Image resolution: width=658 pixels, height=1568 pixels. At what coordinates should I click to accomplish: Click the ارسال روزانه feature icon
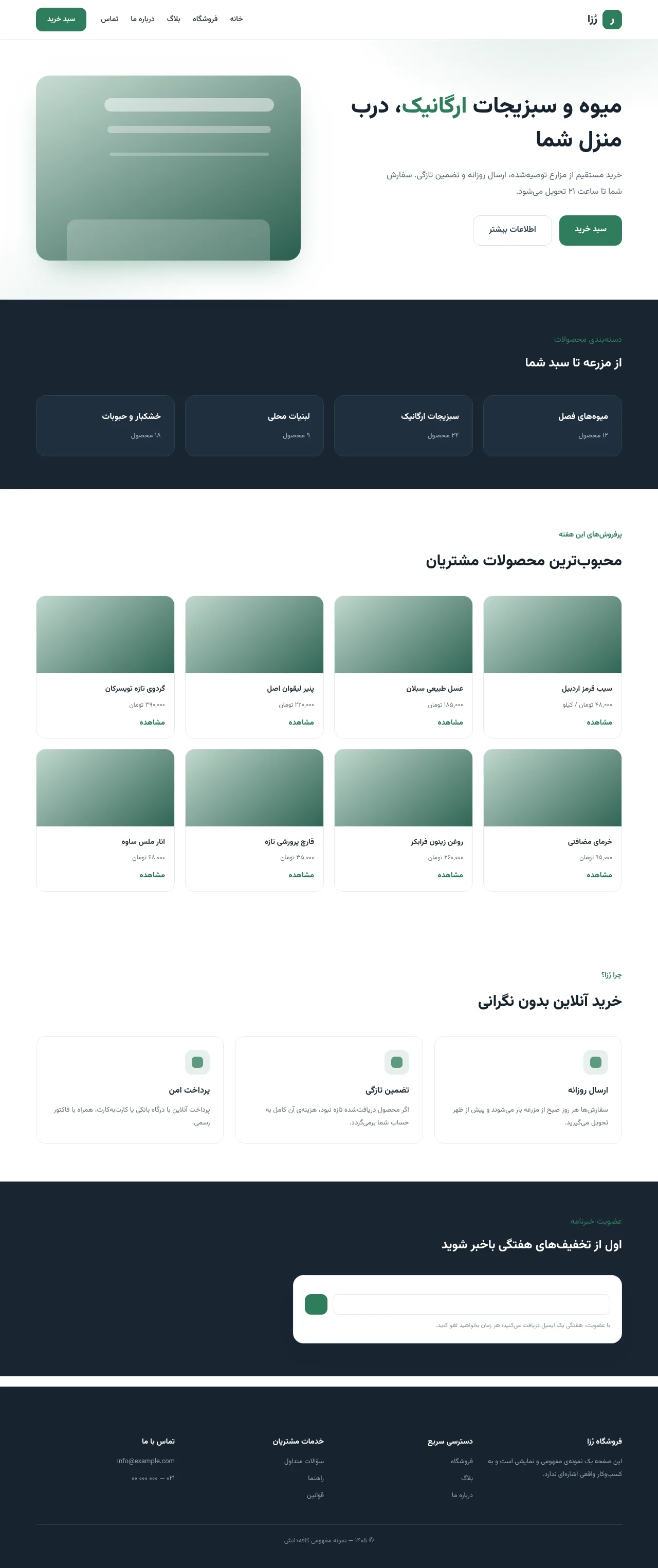[x=595, y=1062]
